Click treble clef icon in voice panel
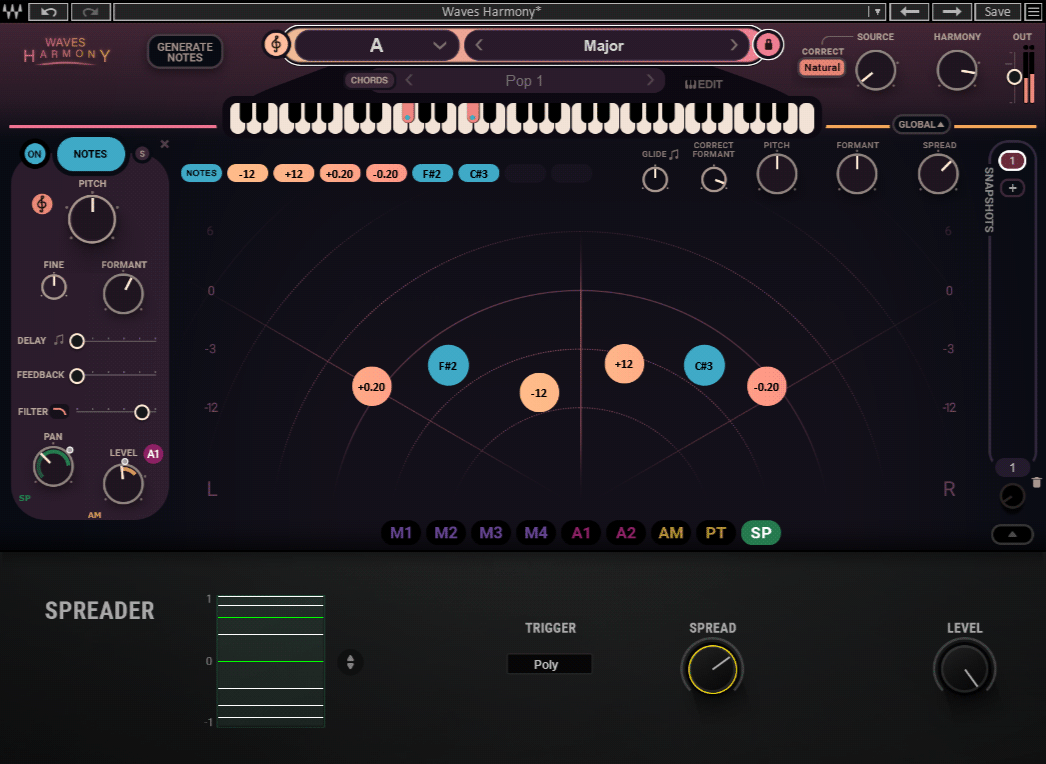Image resolution: width=1046 pixels, height=764 pixels. 42,204
